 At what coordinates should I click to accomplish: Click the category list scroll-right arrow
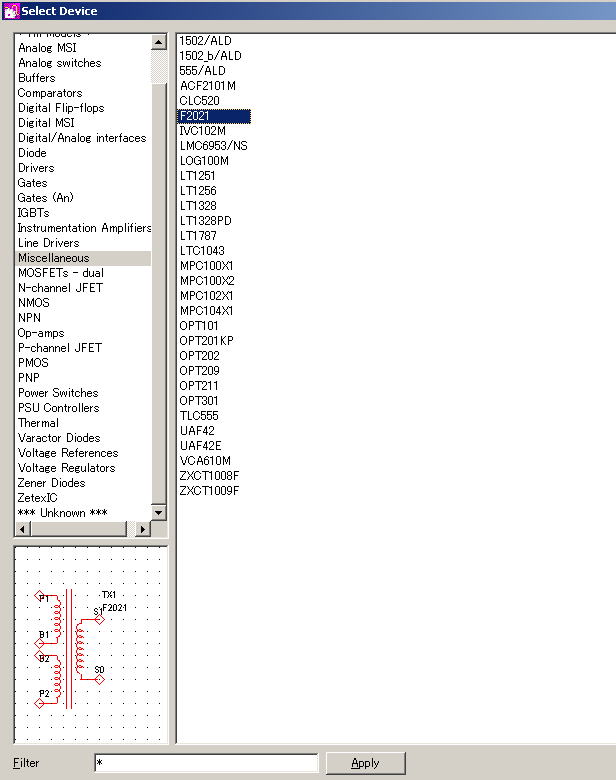pyautogui.click(x=143, y=529)
